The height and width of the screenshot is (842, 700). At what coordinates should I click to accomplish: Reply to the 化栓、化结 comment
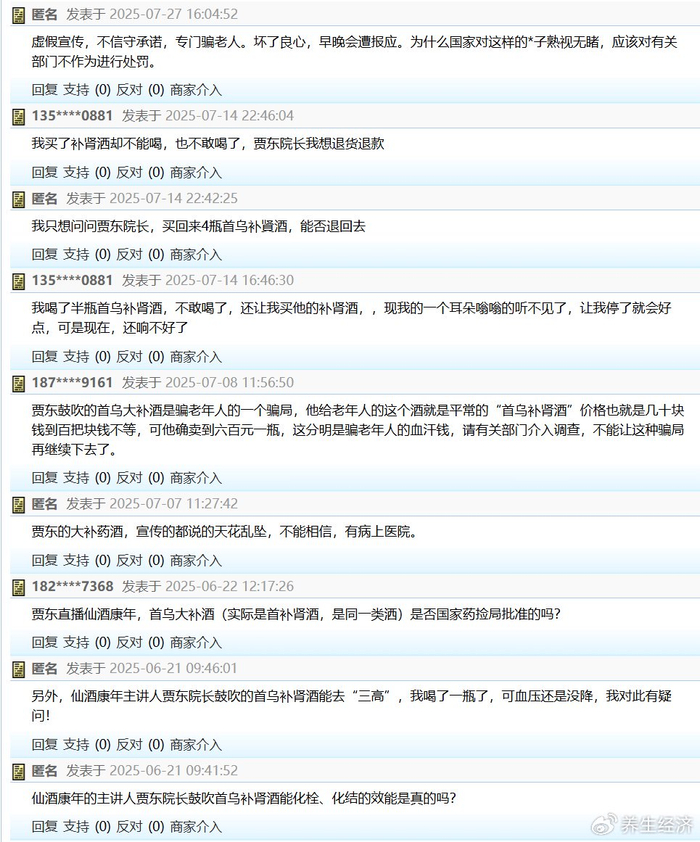click(45, 826)
